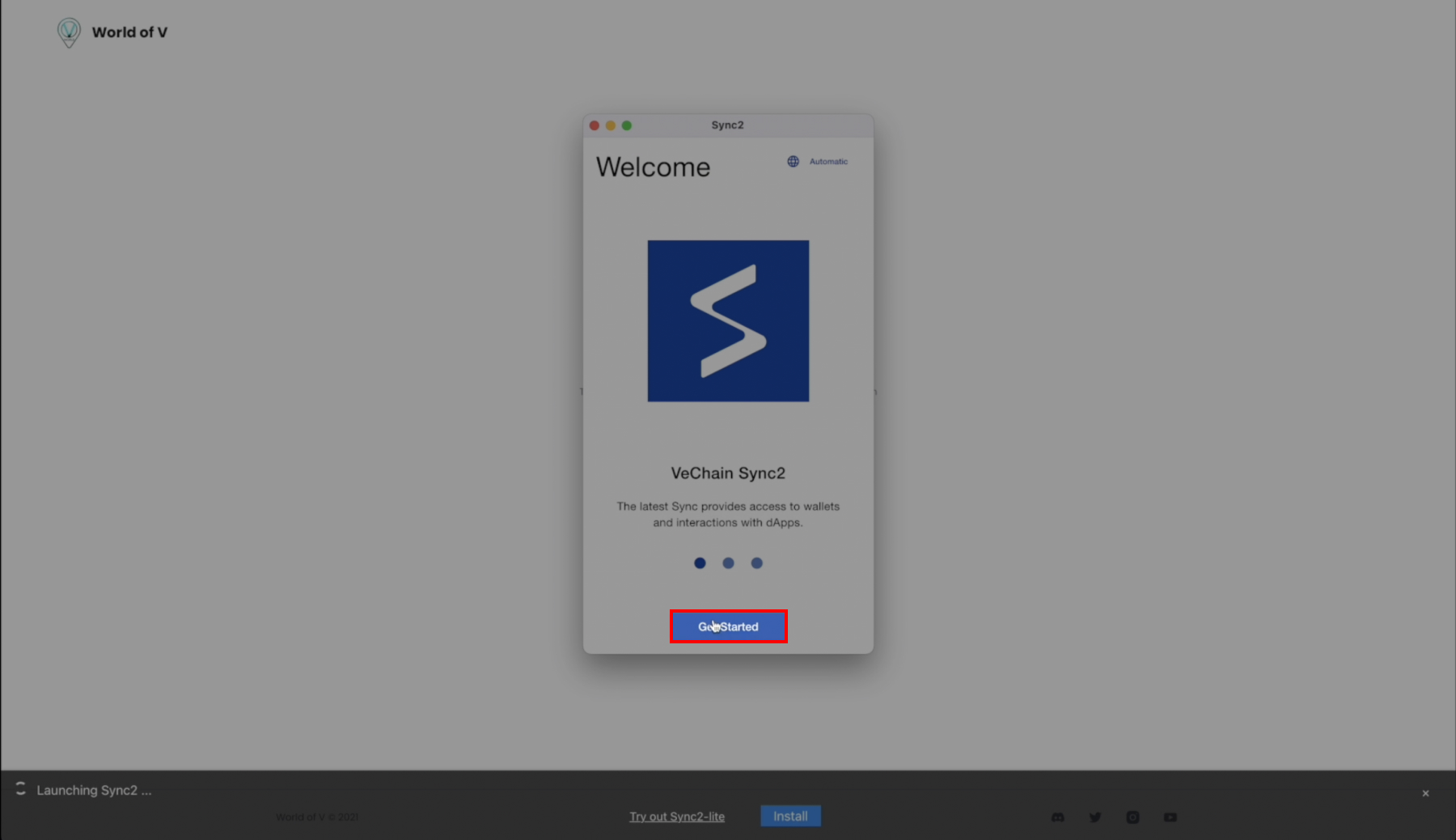Dismiss the Launching Sync2 bar
Viewport: 1456px width, 840px height.
click(x=1425, y=793)
